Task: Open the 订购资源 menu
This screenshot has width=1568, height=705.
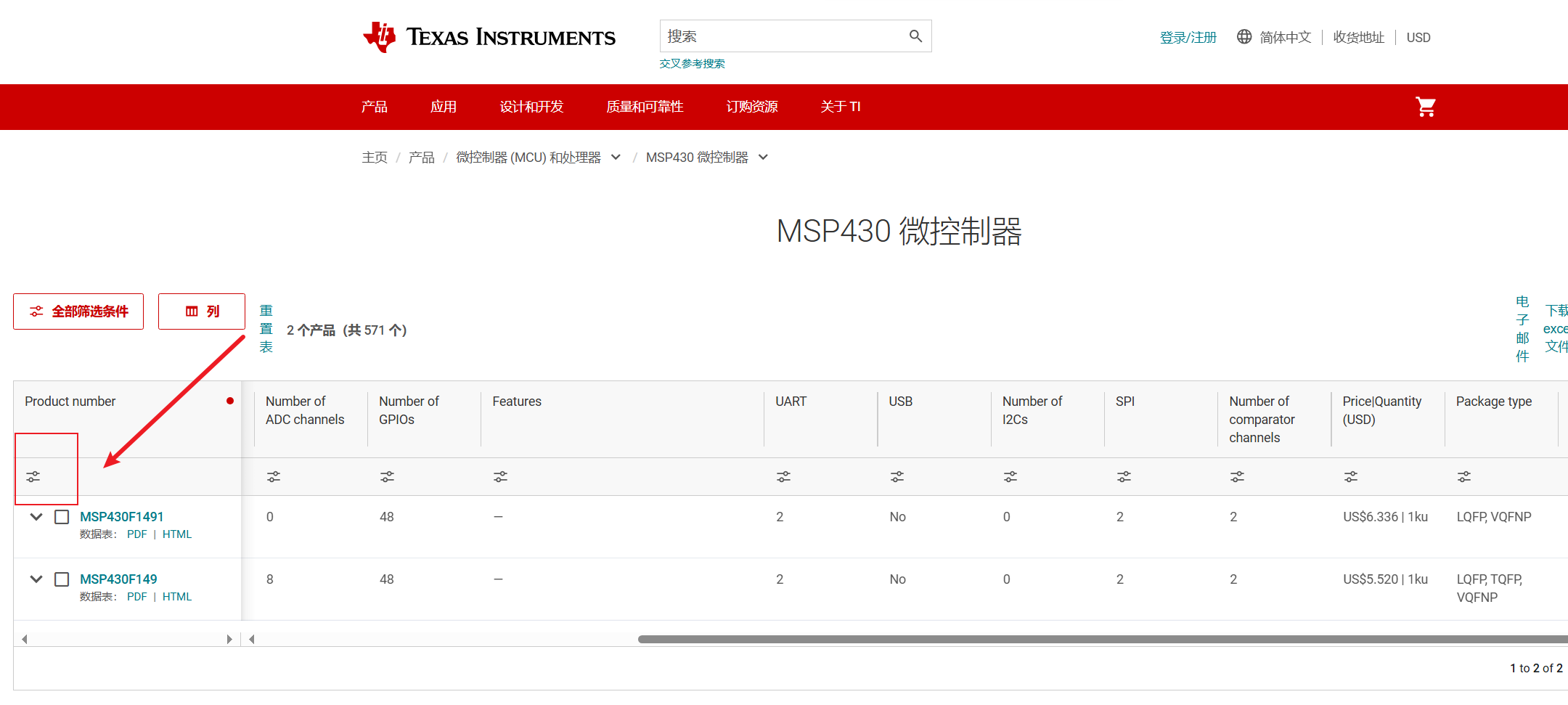Action: click(x=752, y=107)
